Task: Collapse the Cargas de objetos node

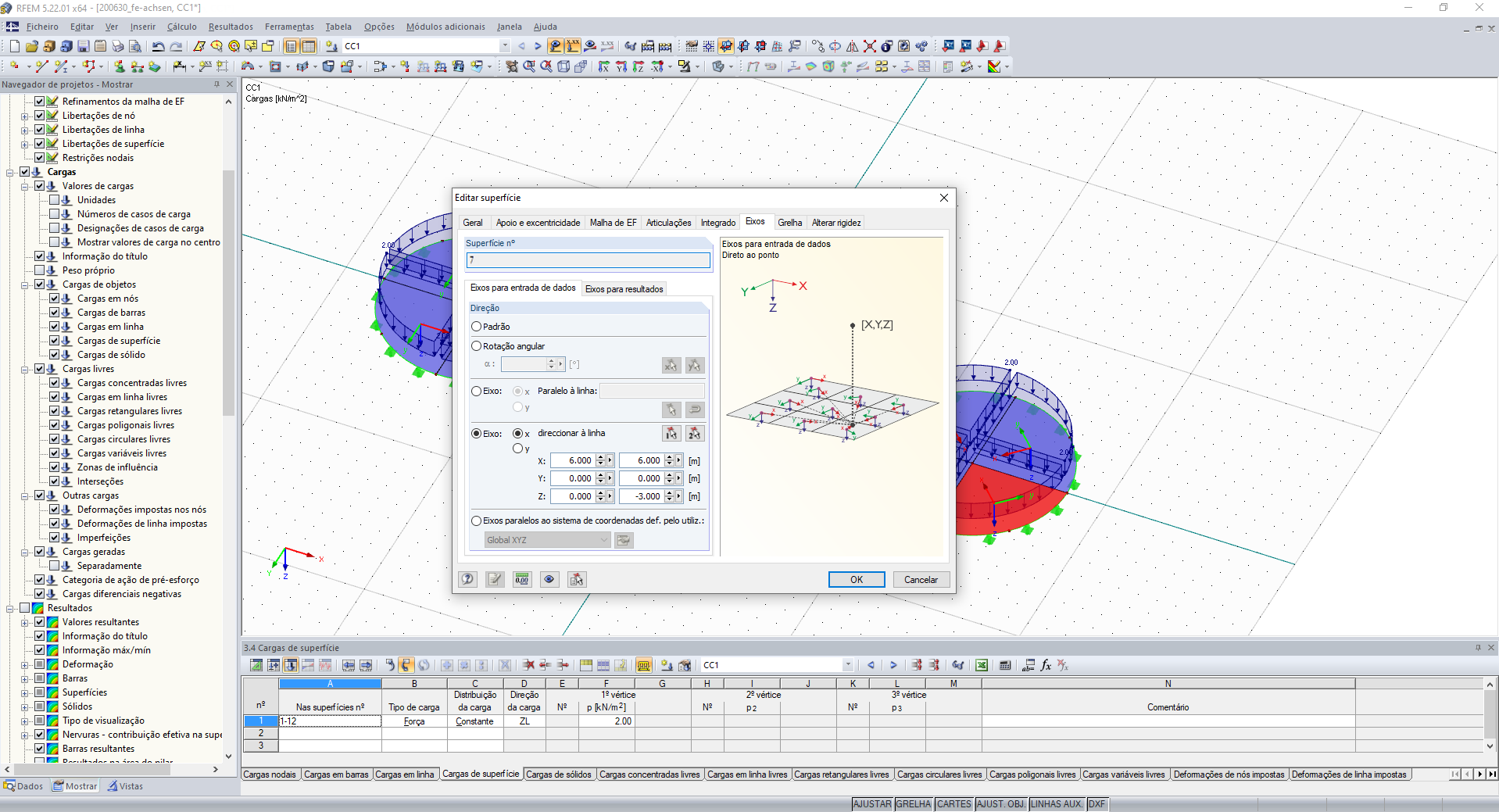Action: pyautogui.click(x=24, y=284)
